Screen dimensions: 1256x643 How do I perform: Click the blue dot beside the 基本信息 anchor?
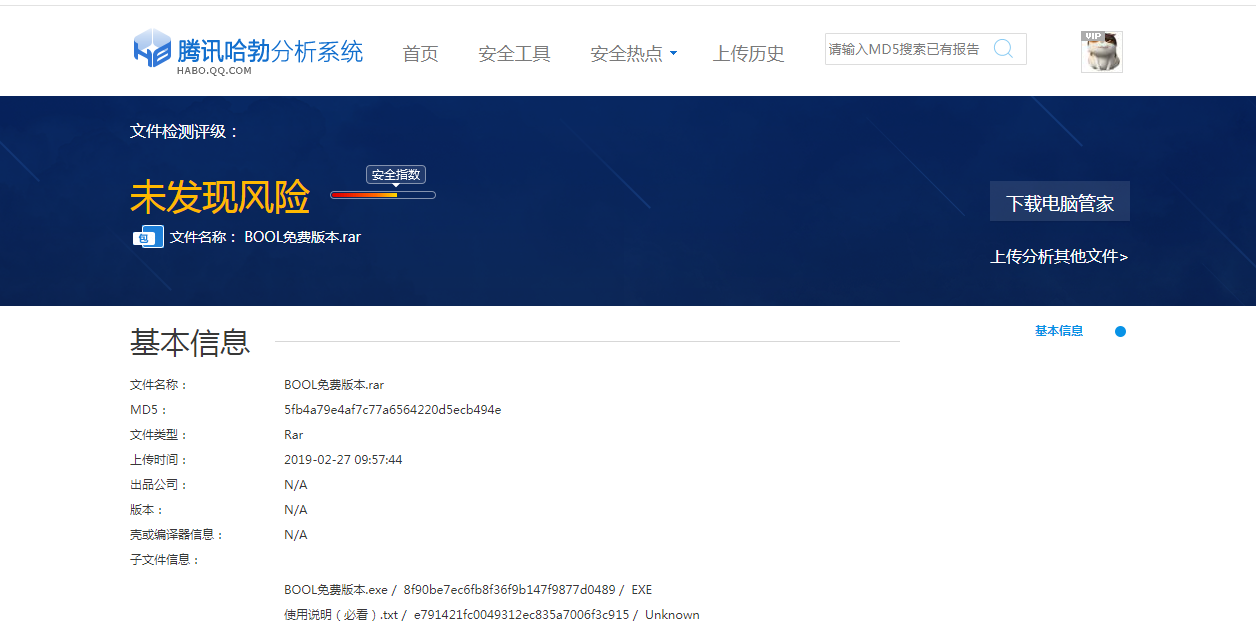coord(1120,331)
